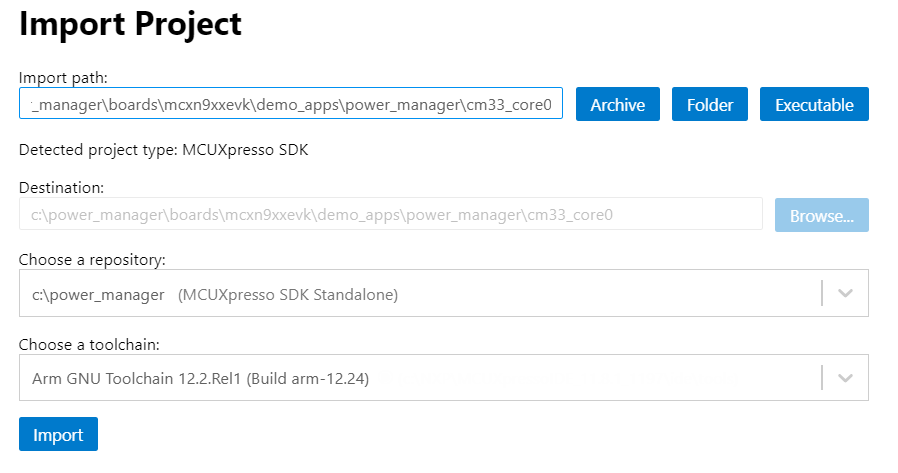Image resolution: width=898 pixels, height=473 pixels.
Task: Click the "Import path:" label
Action: (63, 77)
